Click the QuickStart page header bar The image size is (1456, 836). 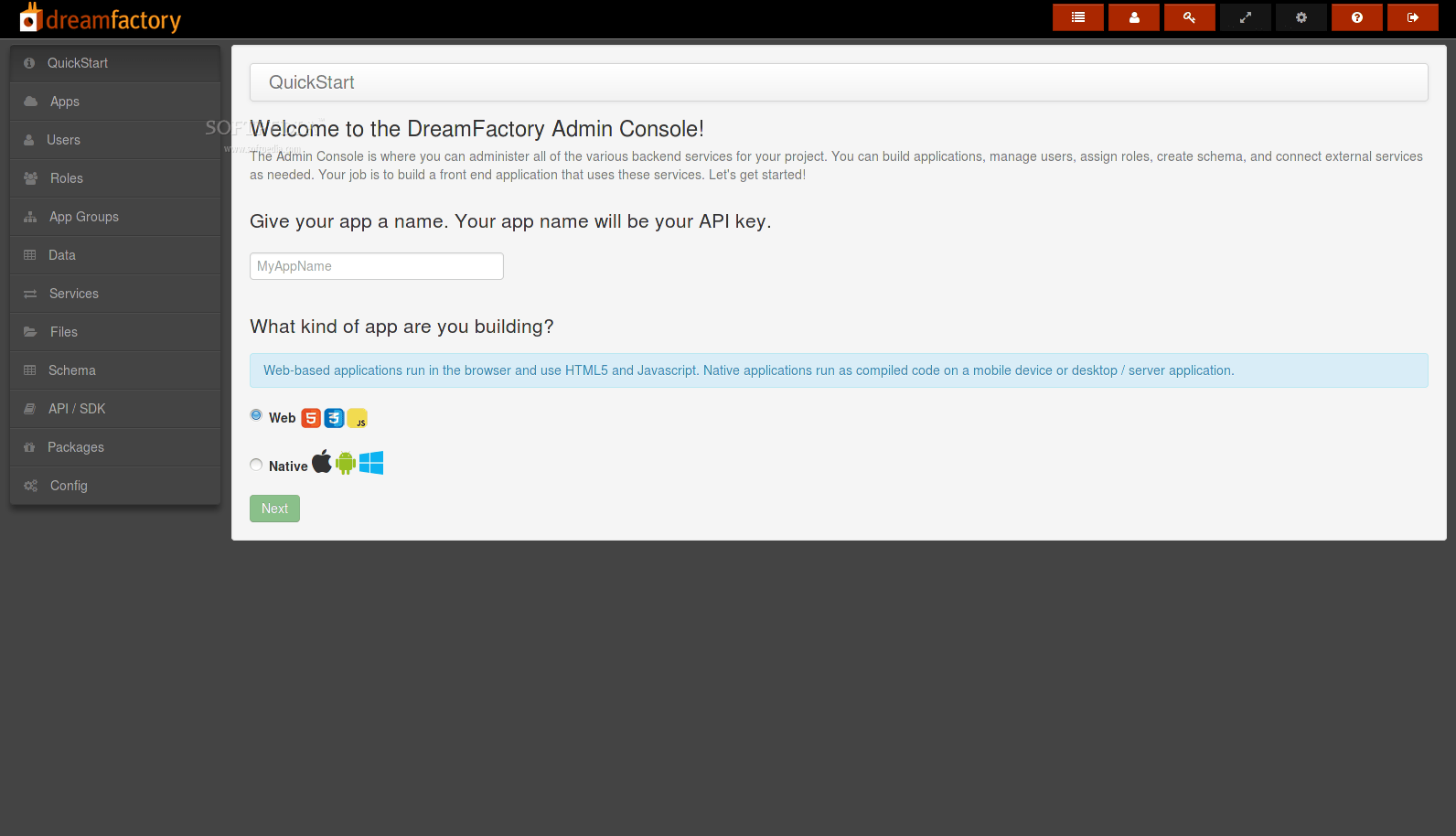click(x=839, y=82)
